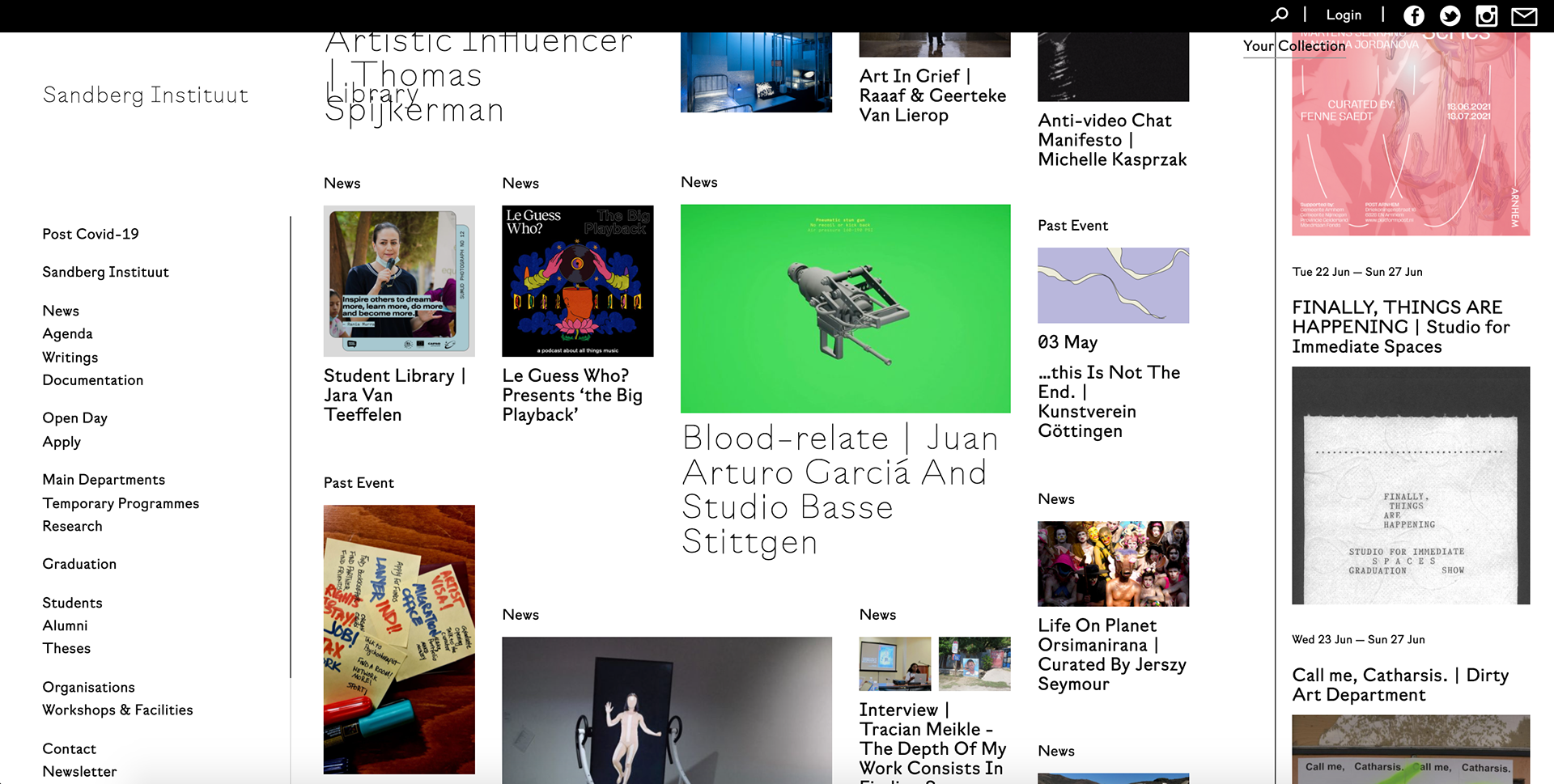
Task: Open the Twitter icon link
Action: click(1450, 15)
